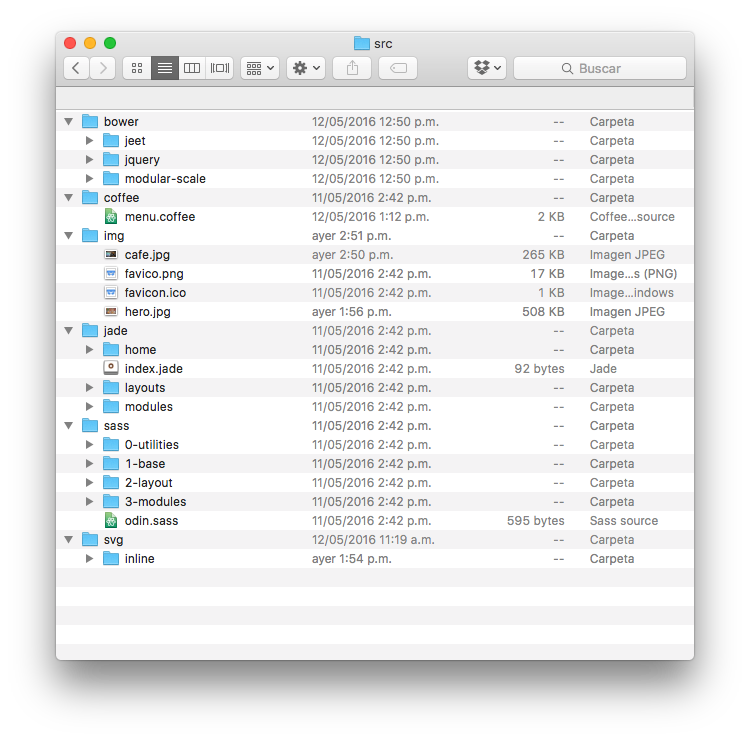This screenshot has height=740, width=750.
Task: Select the sass folder icon
Action: 90,425
